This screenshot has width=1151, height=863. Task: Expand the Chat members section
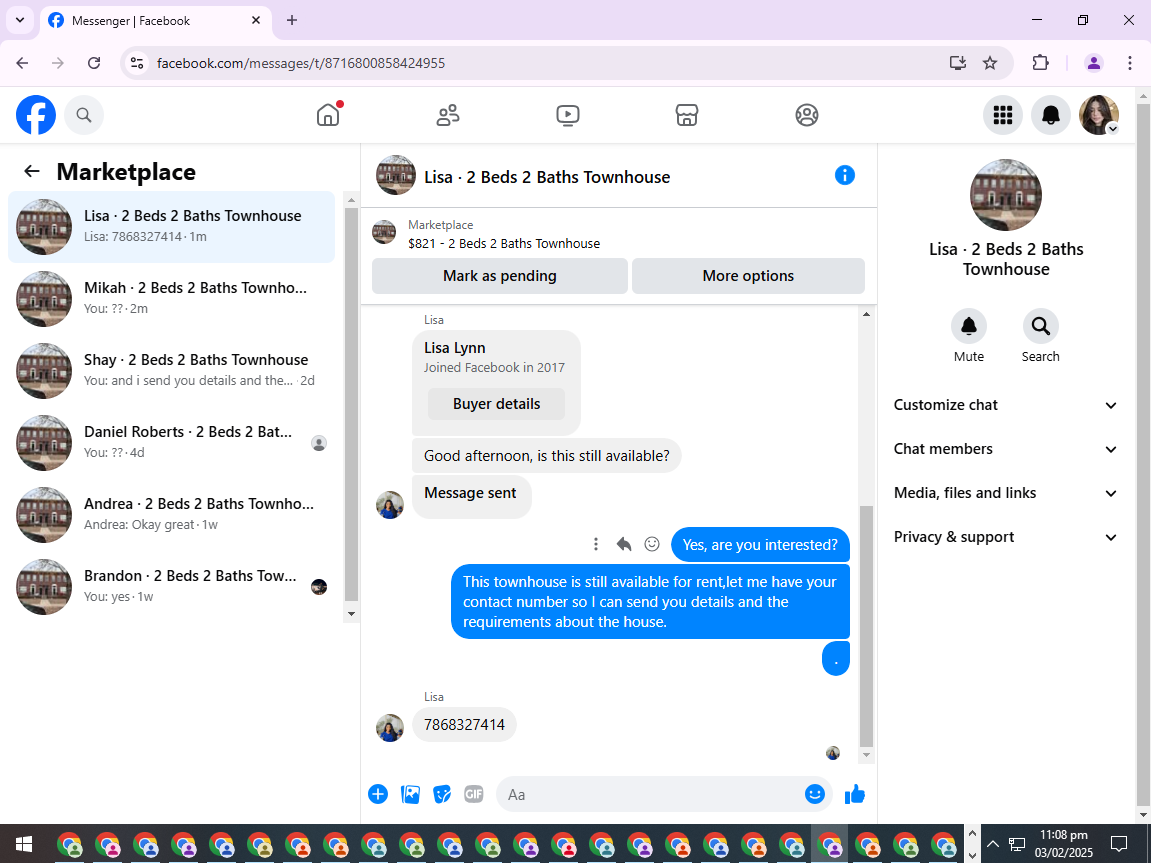click(1005, 449)
